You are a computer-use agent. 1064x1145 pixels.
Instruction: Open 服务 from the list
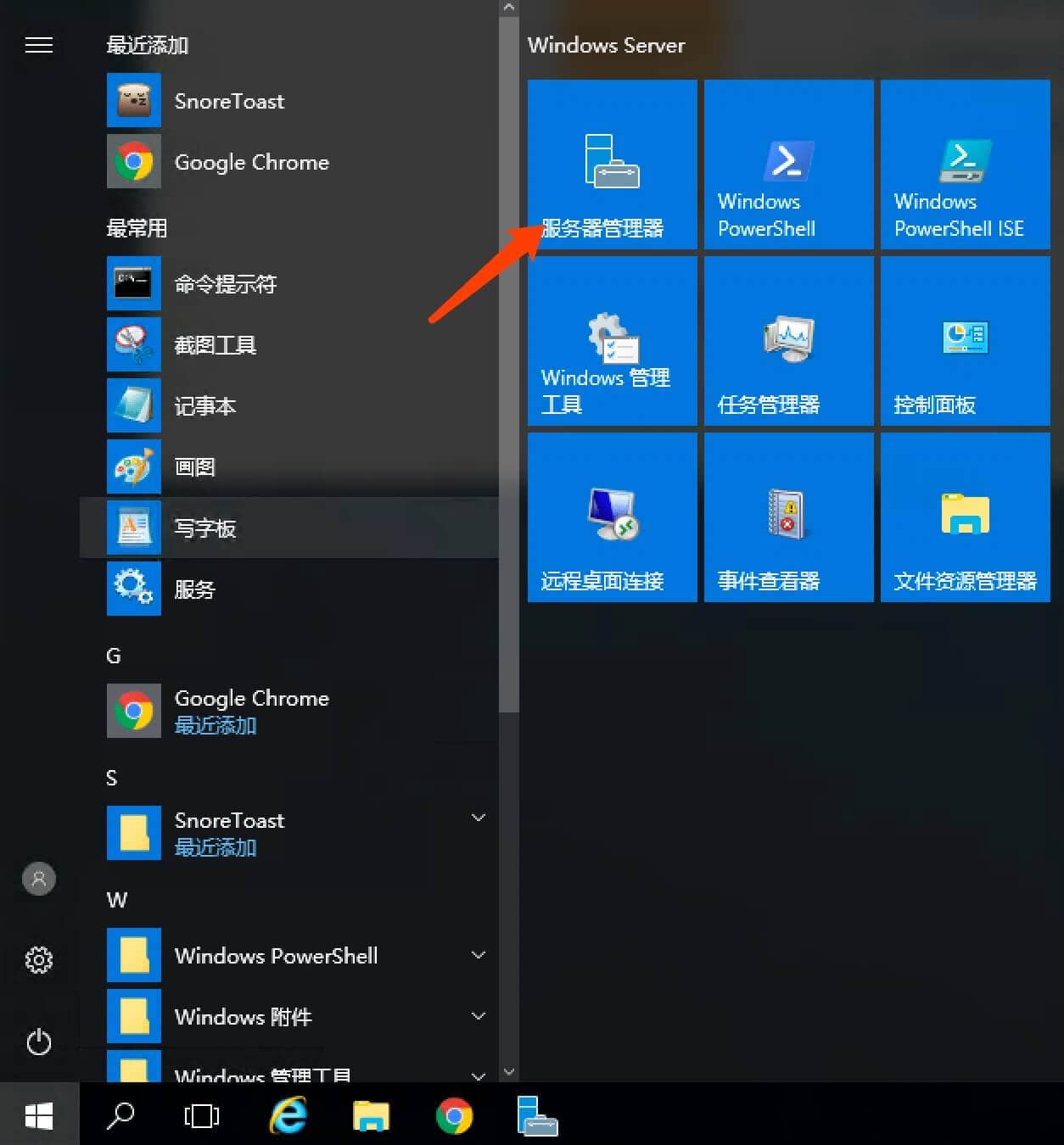pyautogui.click(x=288, y=589)
